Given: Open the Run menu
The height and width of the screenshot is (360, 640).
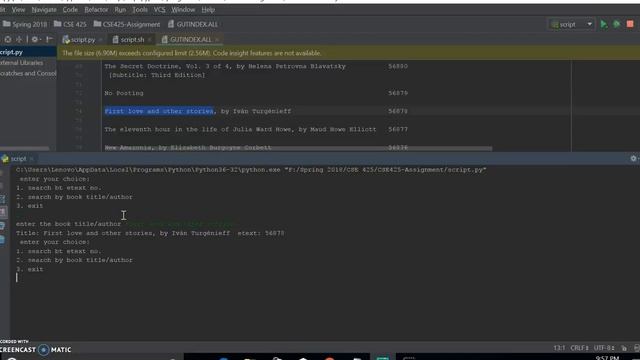Looking at the screenshot, I should coord(120,9).
